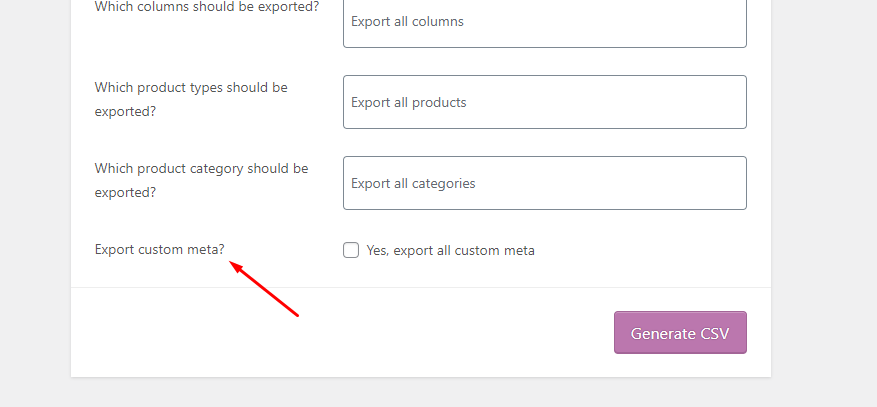Click the divider line above Generate CSV
This screenshot has height=407, width=877.
pyautogui.click(x=420, y=288)
